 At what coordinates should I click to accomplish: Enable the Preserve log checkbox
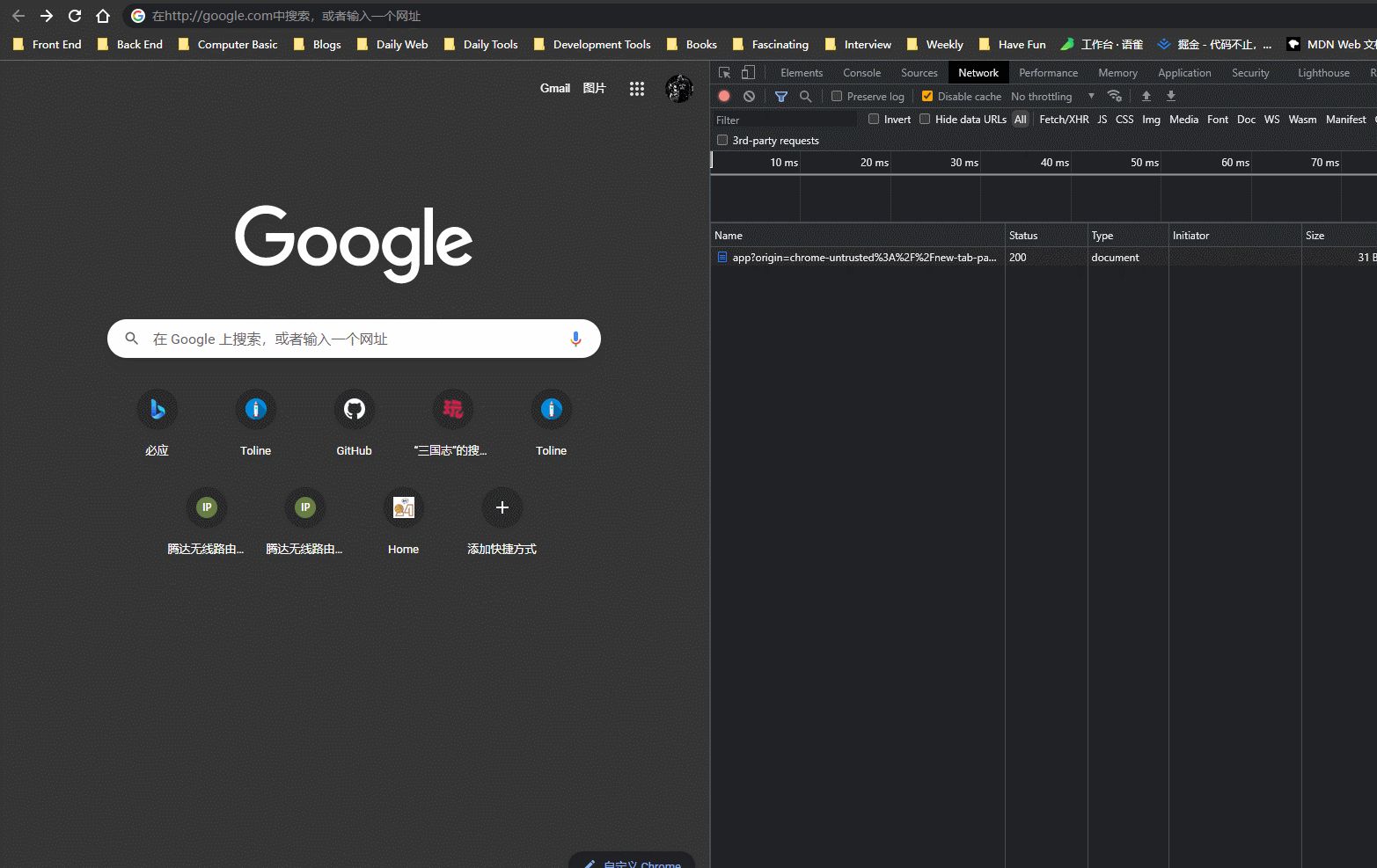[x=837, y=96]
